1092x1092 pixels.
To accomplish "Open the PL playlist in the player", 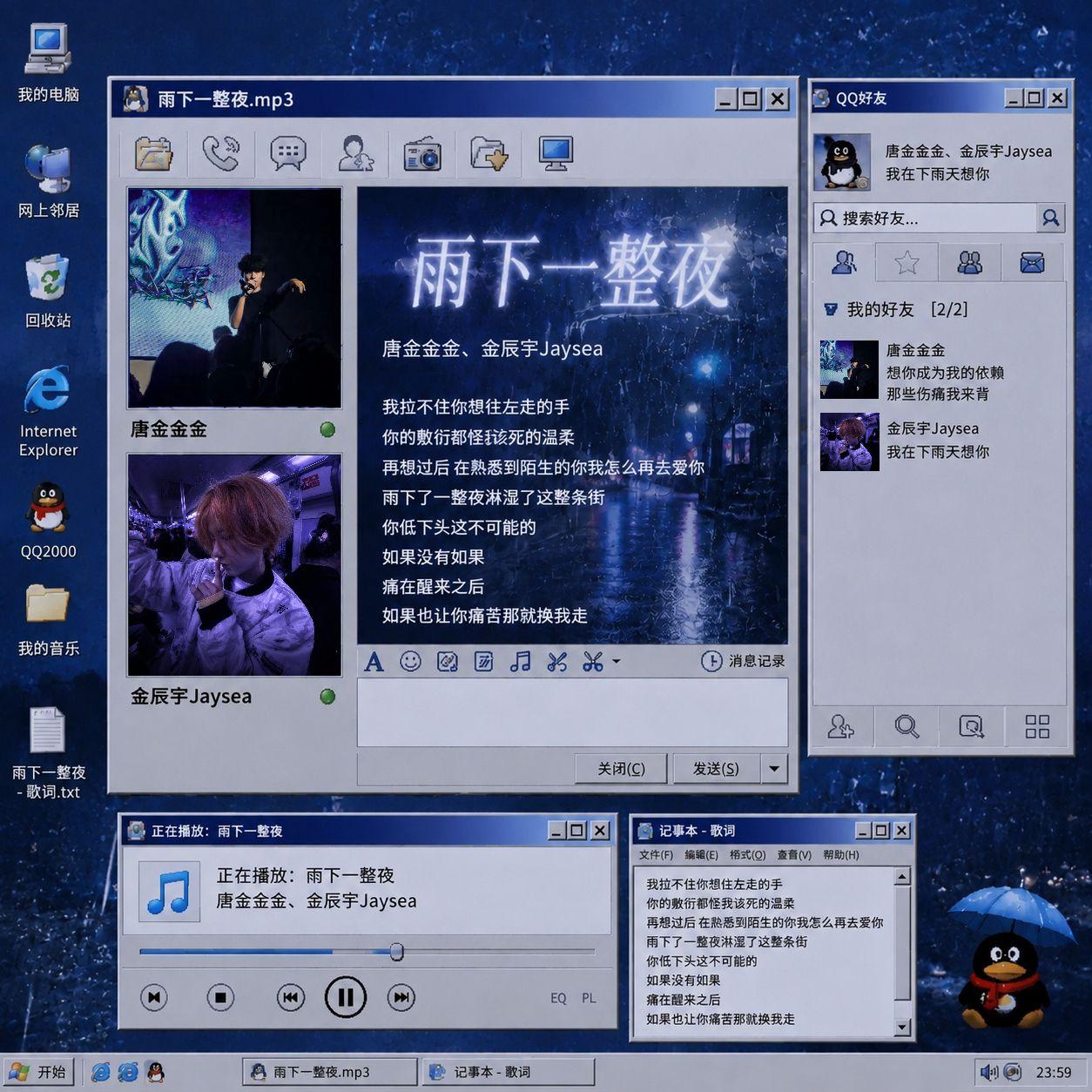I will tap(590, 998).
